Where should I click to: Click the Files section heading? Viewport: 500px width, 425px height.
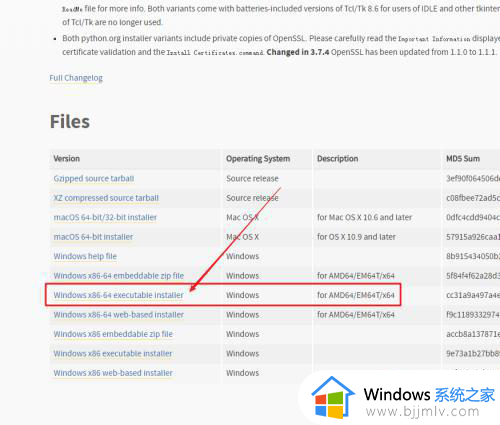click(x=70, y=121)
